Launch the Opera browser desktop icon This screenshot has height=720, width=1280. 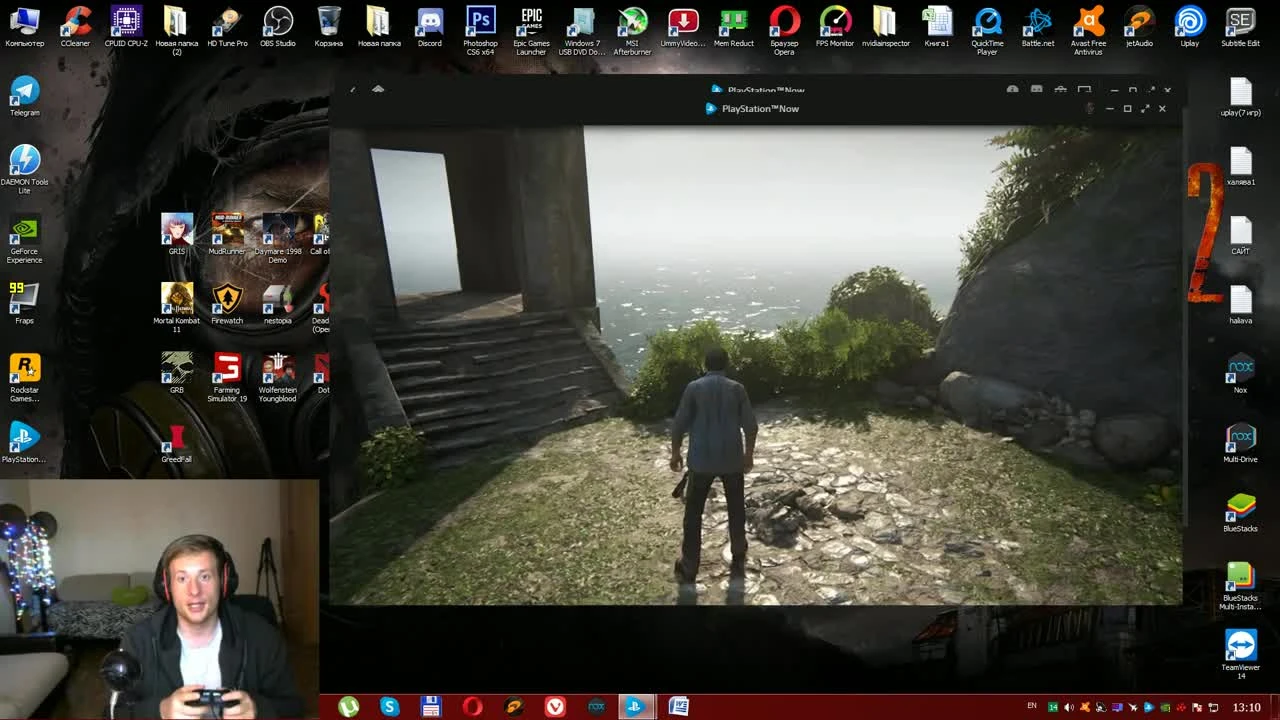(x=784, y=30)
